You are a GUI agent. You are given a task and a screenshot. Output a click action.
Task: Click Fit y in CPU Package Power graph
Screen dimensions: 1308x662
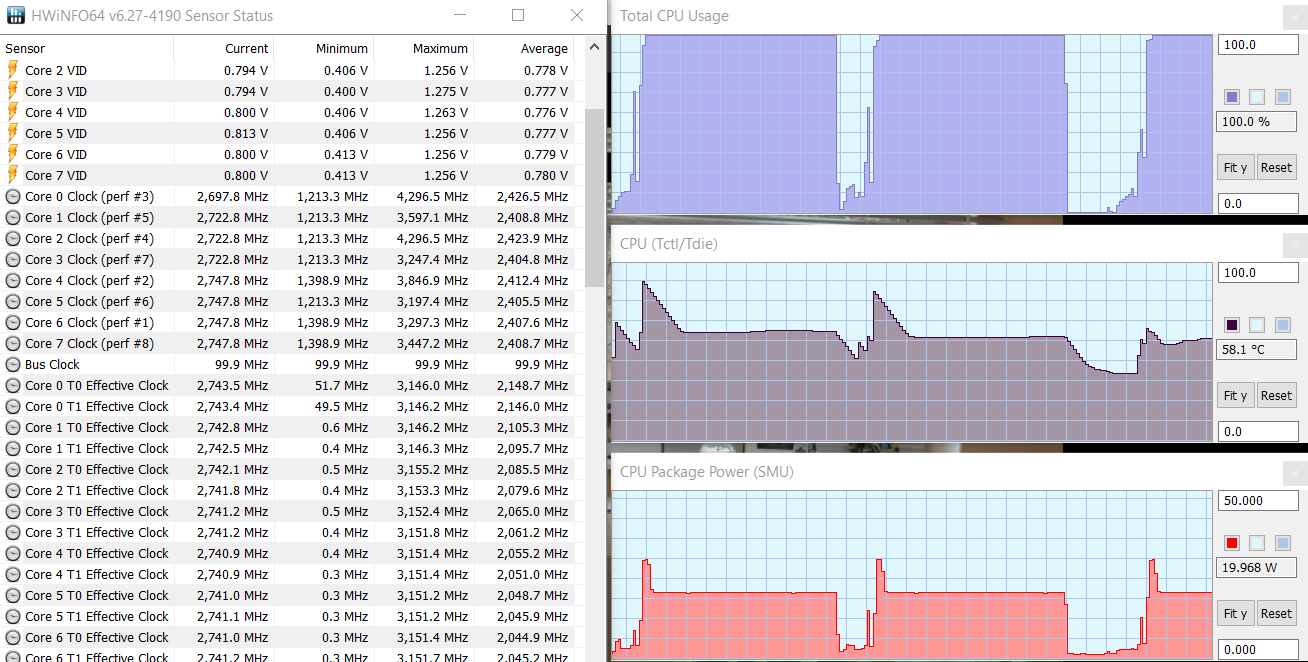(x=1235, y=613)
